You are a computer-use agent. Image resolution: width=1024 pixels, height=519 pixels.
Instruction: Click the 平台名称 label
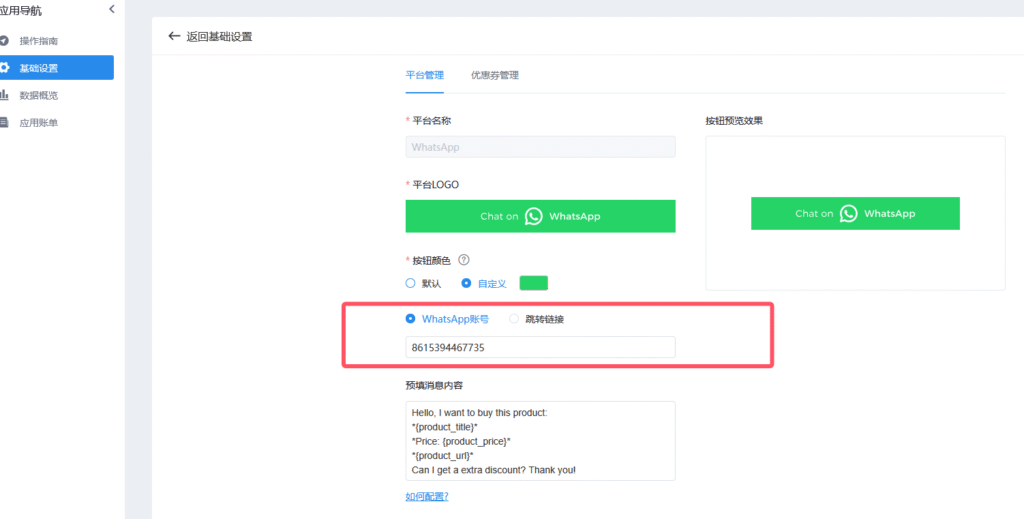coord(432,121)
